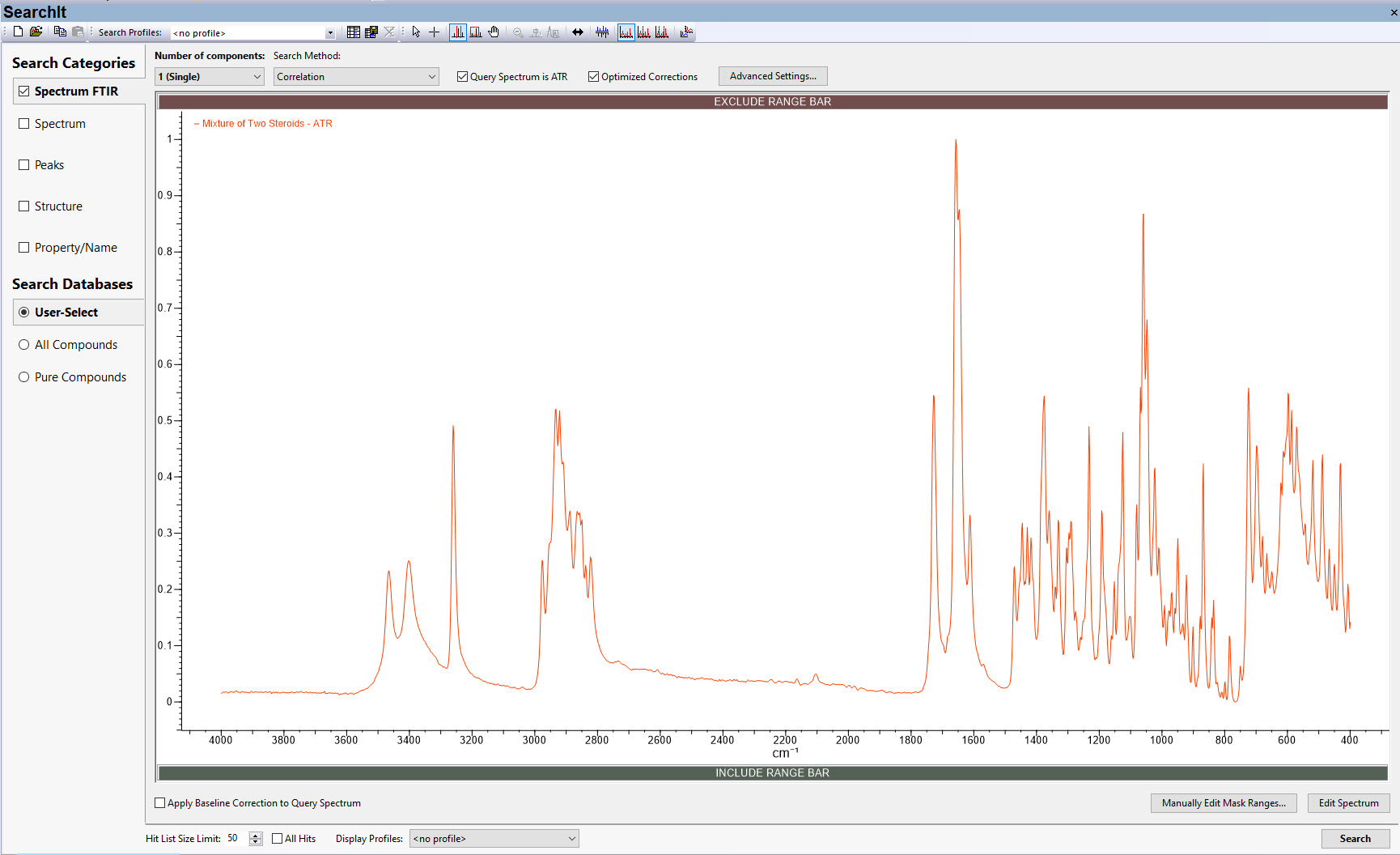Select the crosshair cursor tool
The height and width of the screenshot is (855, 1400).
435,32
